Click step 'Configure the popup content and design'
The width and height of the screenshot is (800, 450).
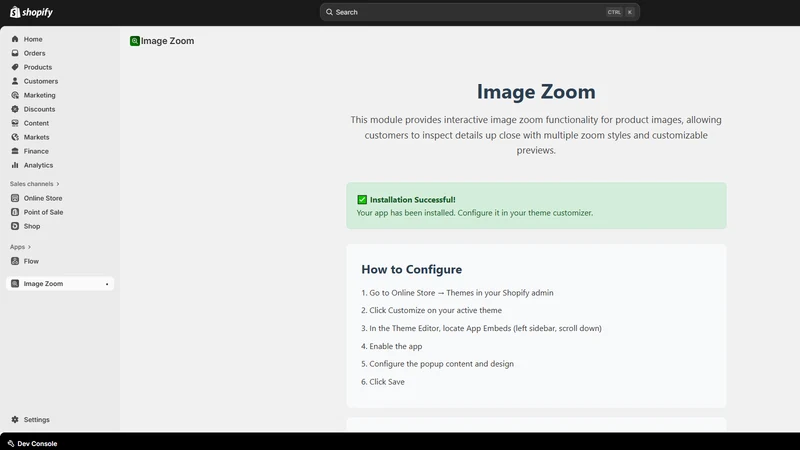point(437,364)
